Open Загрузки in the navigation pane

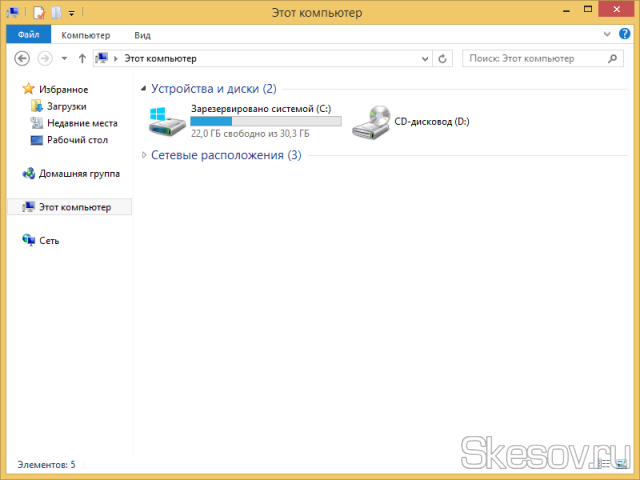coord(66,106)
